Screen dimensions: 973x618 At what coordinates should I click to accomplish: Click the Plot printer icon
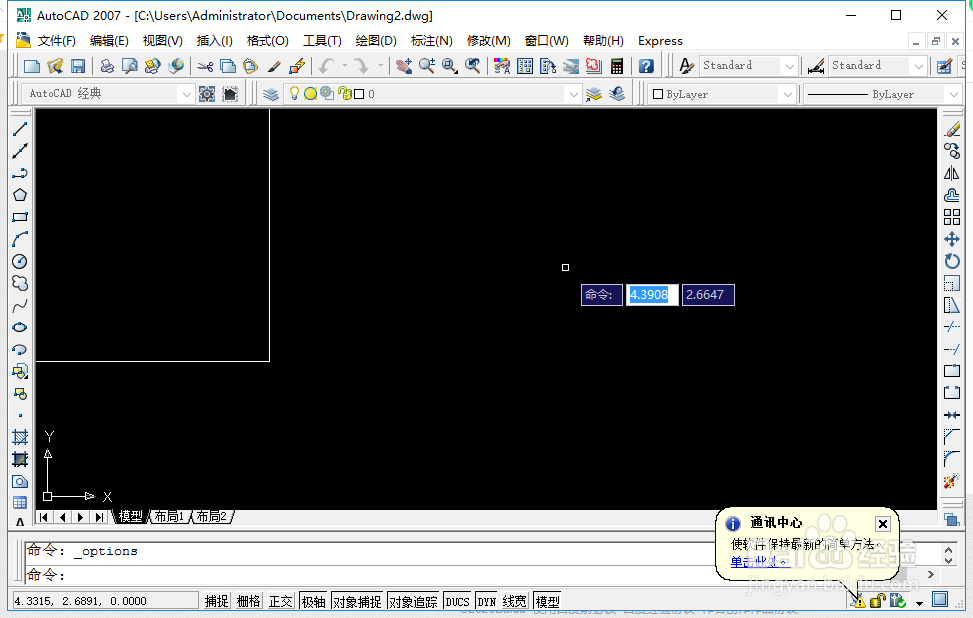[107, 66]
